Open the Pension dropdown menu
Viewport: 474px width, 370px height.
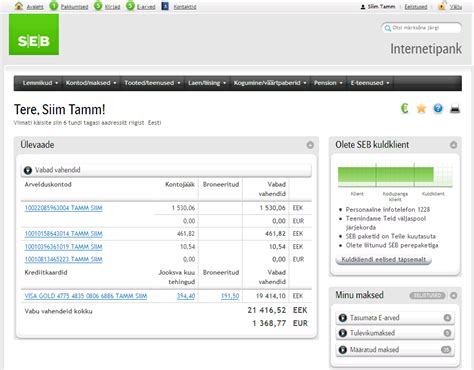pos(328,83)
